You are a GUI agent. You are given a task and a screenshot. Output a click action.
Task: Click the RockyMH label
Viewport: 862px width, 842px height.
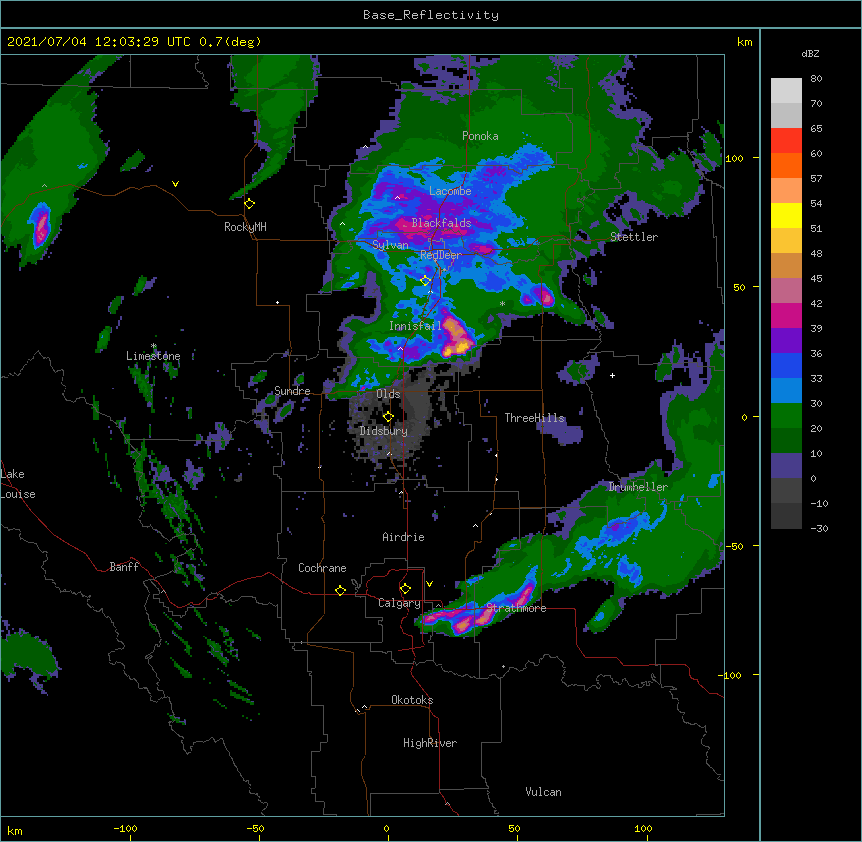(x=245, y=227)
